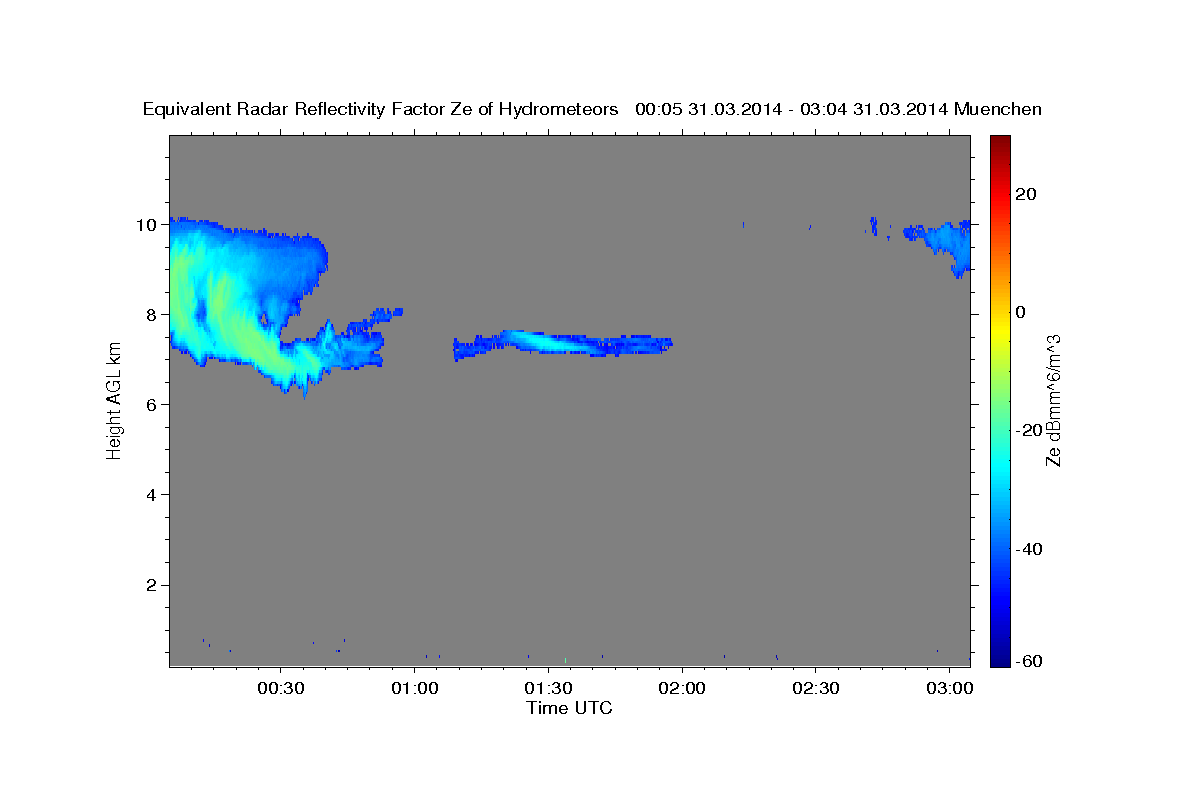This screenshot has width=1200, height=800.
Task: Click the date range text '00:05 31.03.2014 - 03:04 31.03.2014 Muenchen'
Action: (x=839, y=110)
